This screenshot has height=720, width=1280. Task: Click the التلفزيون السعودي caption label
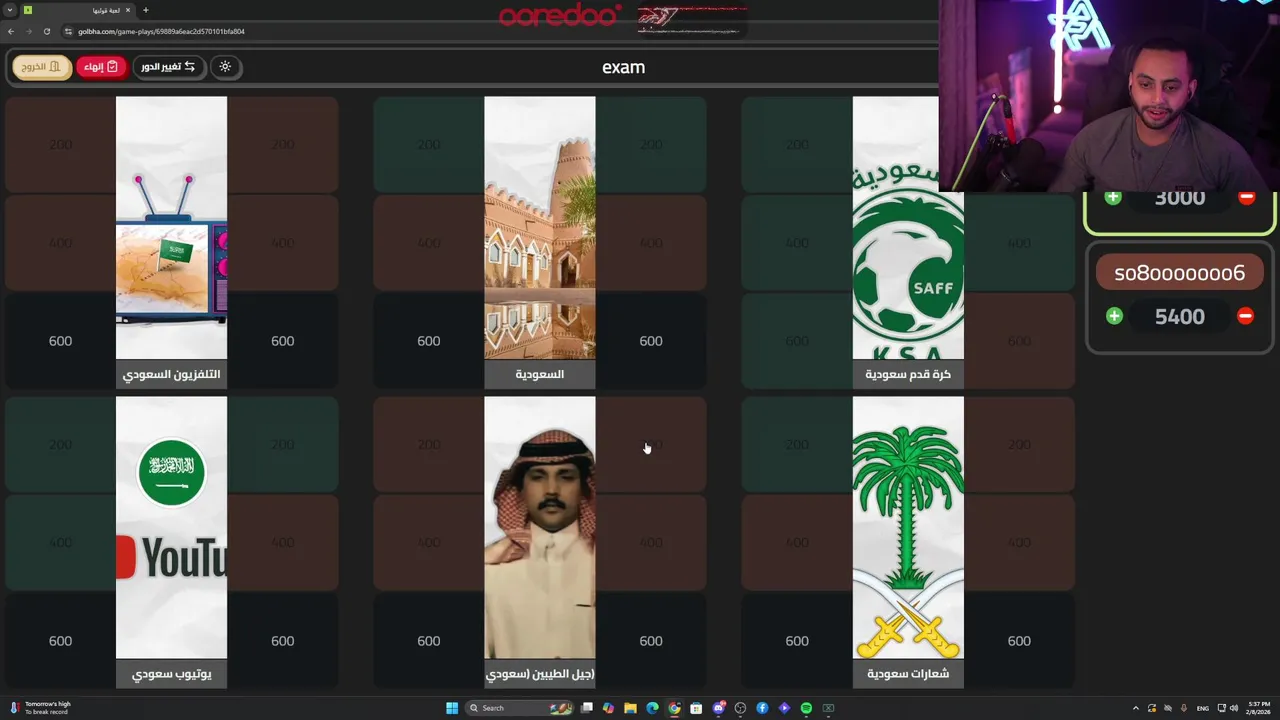(x=171, y=374)
